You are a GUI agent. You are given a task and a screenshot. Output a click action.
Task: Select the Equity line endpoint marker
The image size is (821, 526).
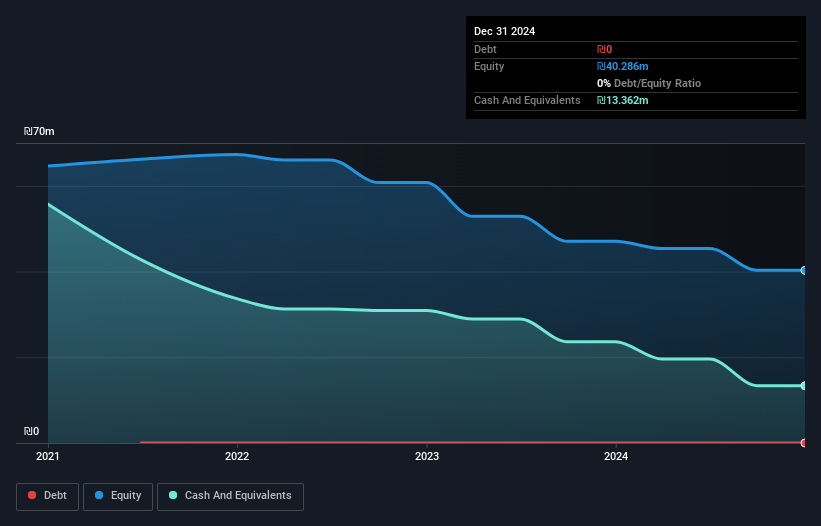[804, 271]
